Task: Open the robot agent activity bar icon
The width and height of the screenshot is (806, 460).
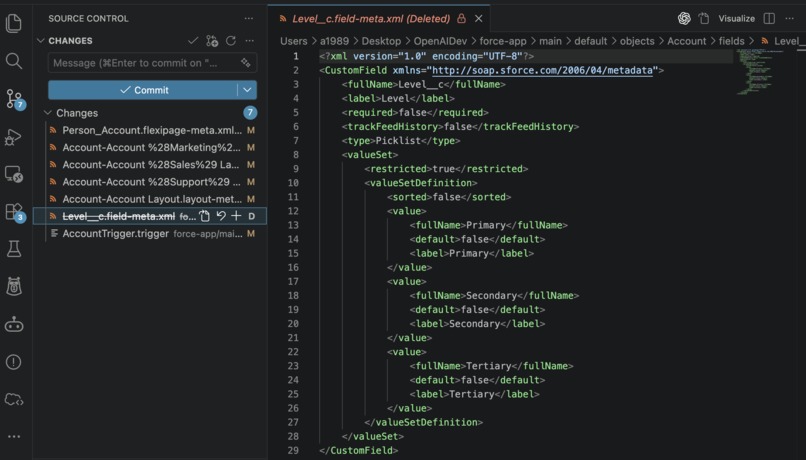Action: coord(14,324)
